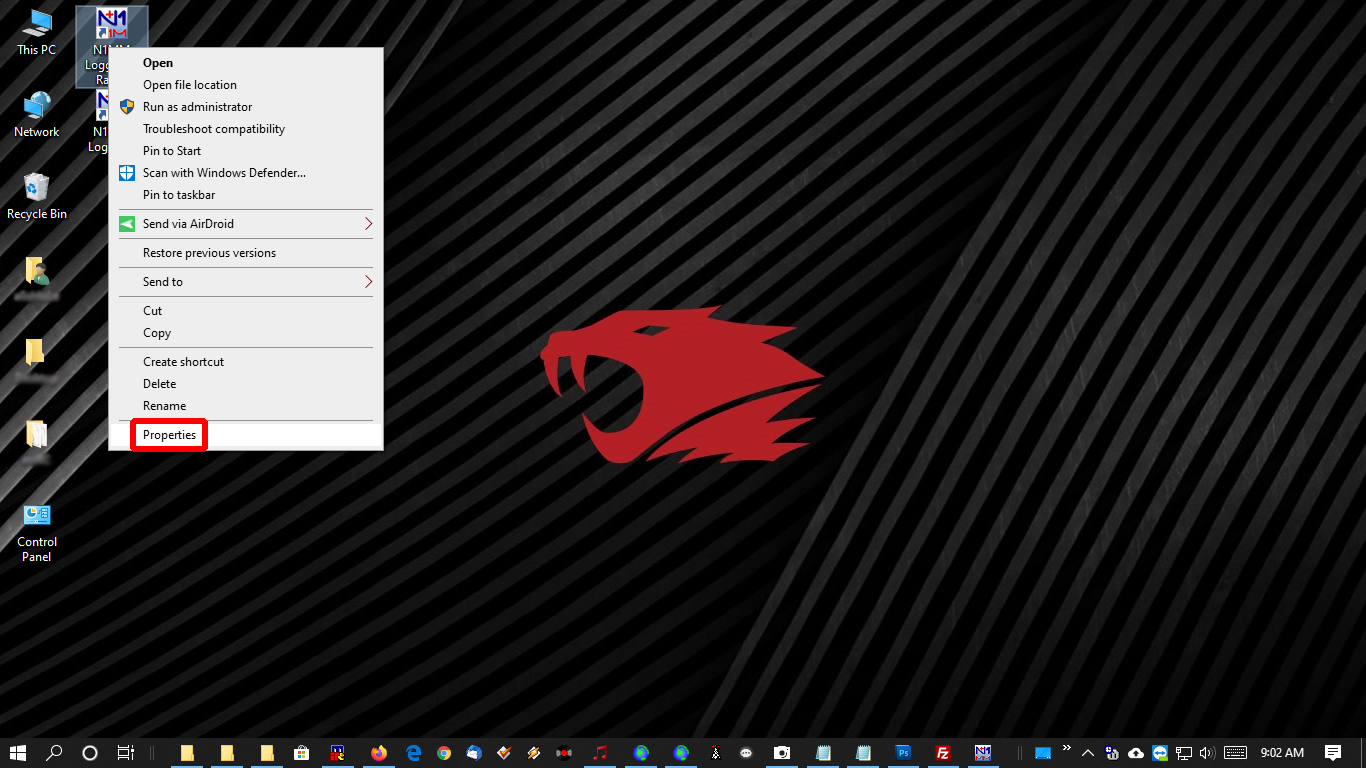1366x768 pixels.
Task: Open Cortana circle on taskbar
Action: [89, 753]
